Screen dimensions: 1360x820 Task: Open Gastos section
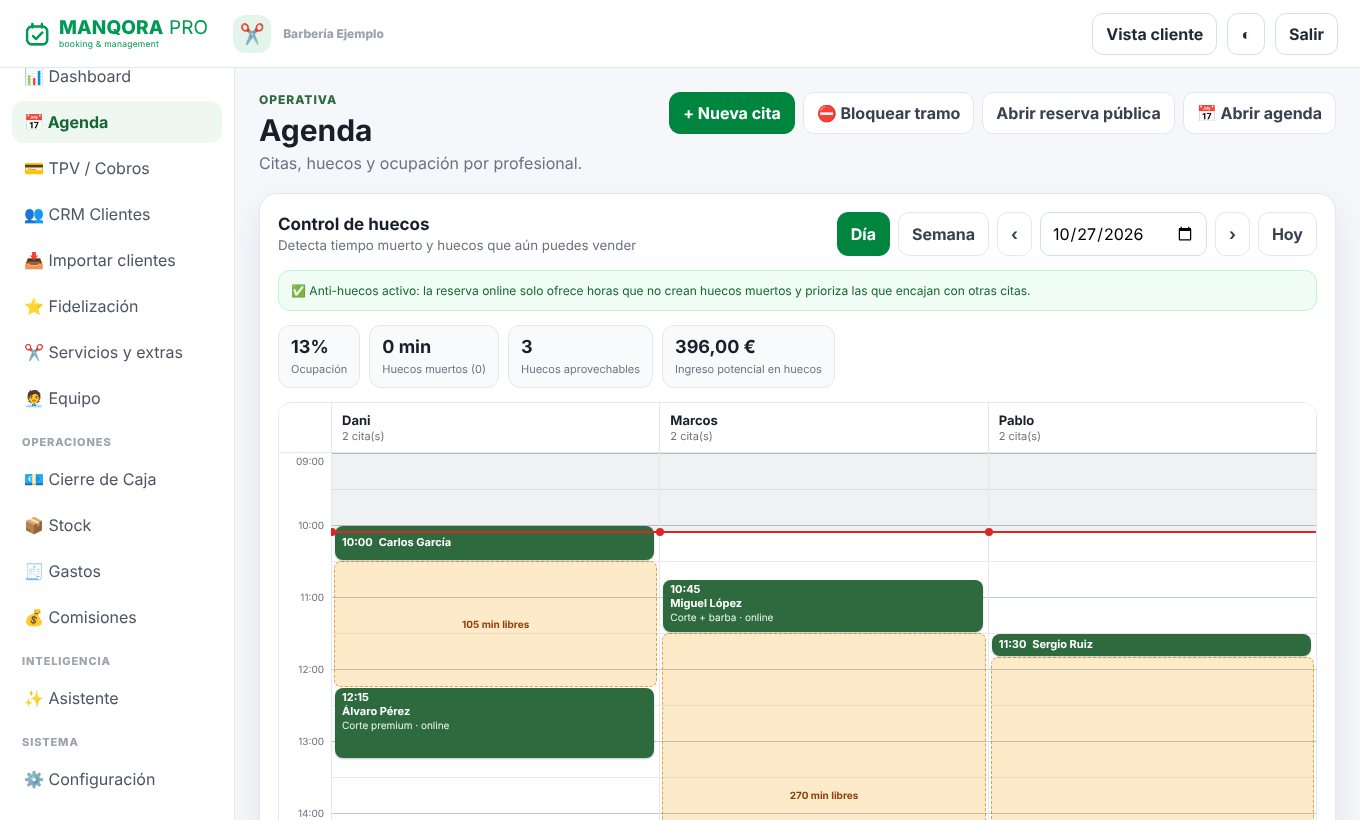pyautogui.click(x=117, y=571)
